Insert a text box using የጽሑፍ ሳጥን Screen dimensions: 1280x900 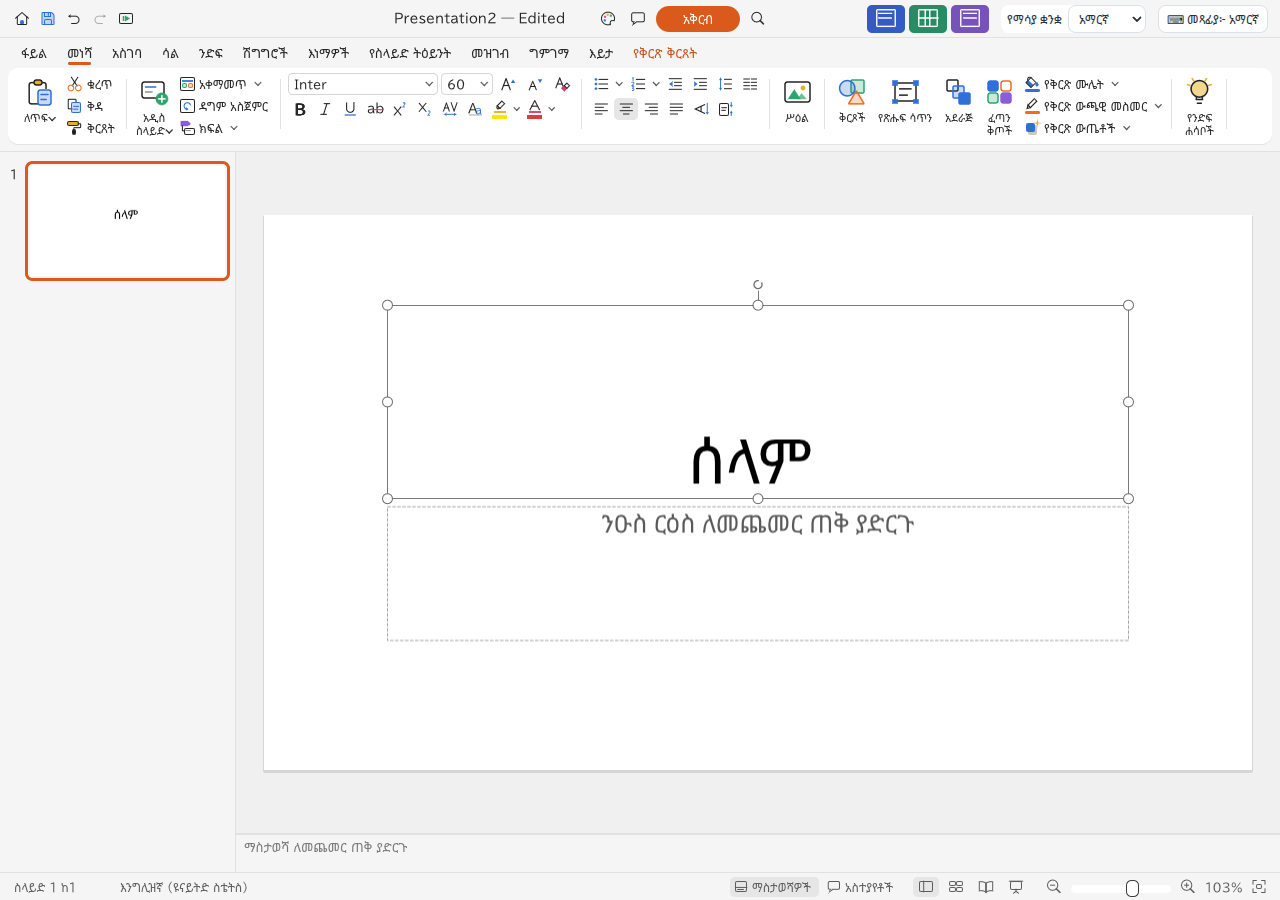click(905, 102)
